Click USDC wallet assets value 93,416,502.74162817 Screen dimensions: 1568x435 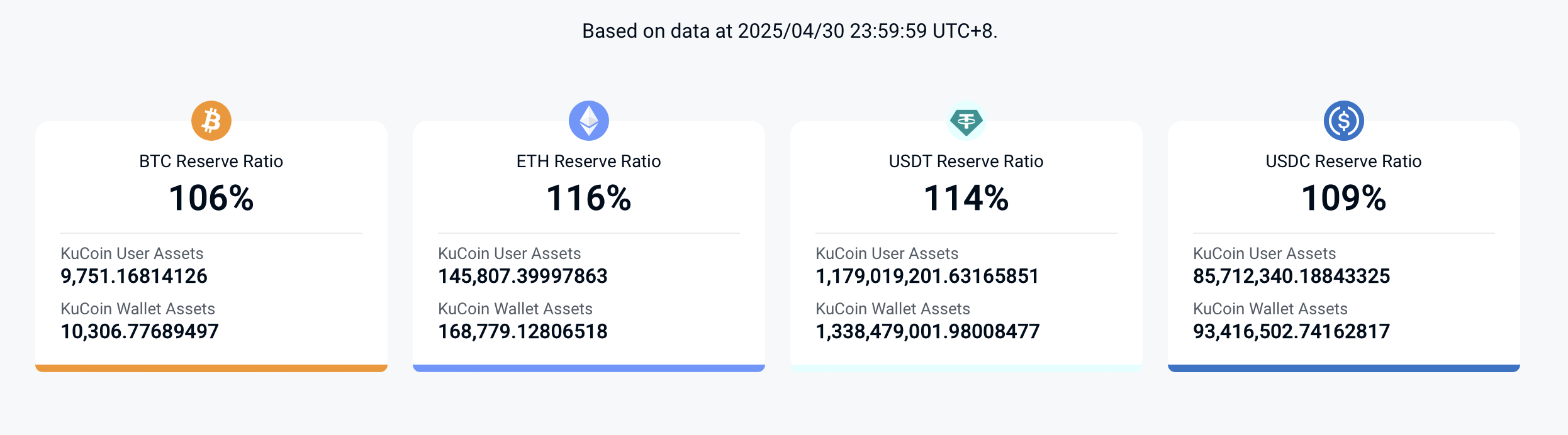[1292, 331]
